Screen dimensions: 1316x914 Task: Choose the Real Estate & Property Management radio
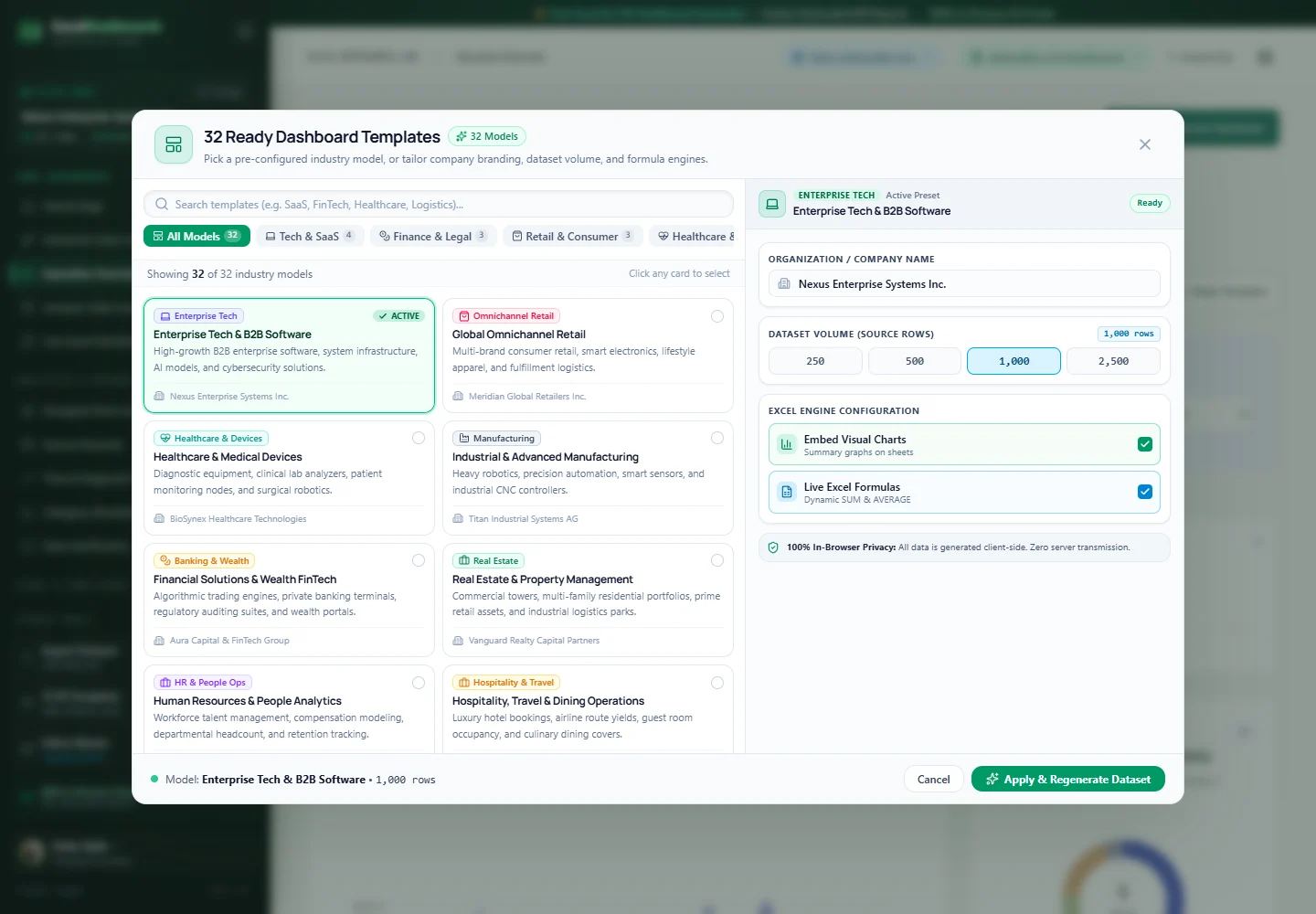tap(717, 560)
